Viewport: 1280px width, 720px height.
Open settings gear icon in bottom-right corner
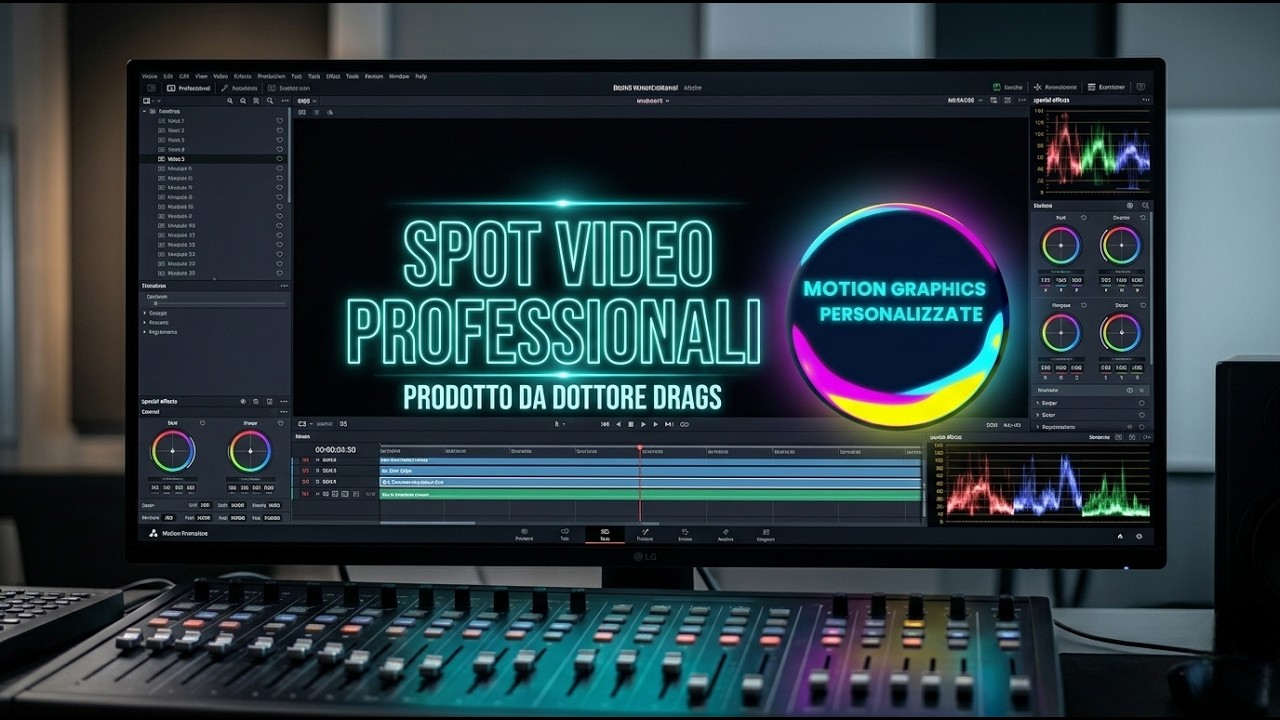click(1139, 536)
